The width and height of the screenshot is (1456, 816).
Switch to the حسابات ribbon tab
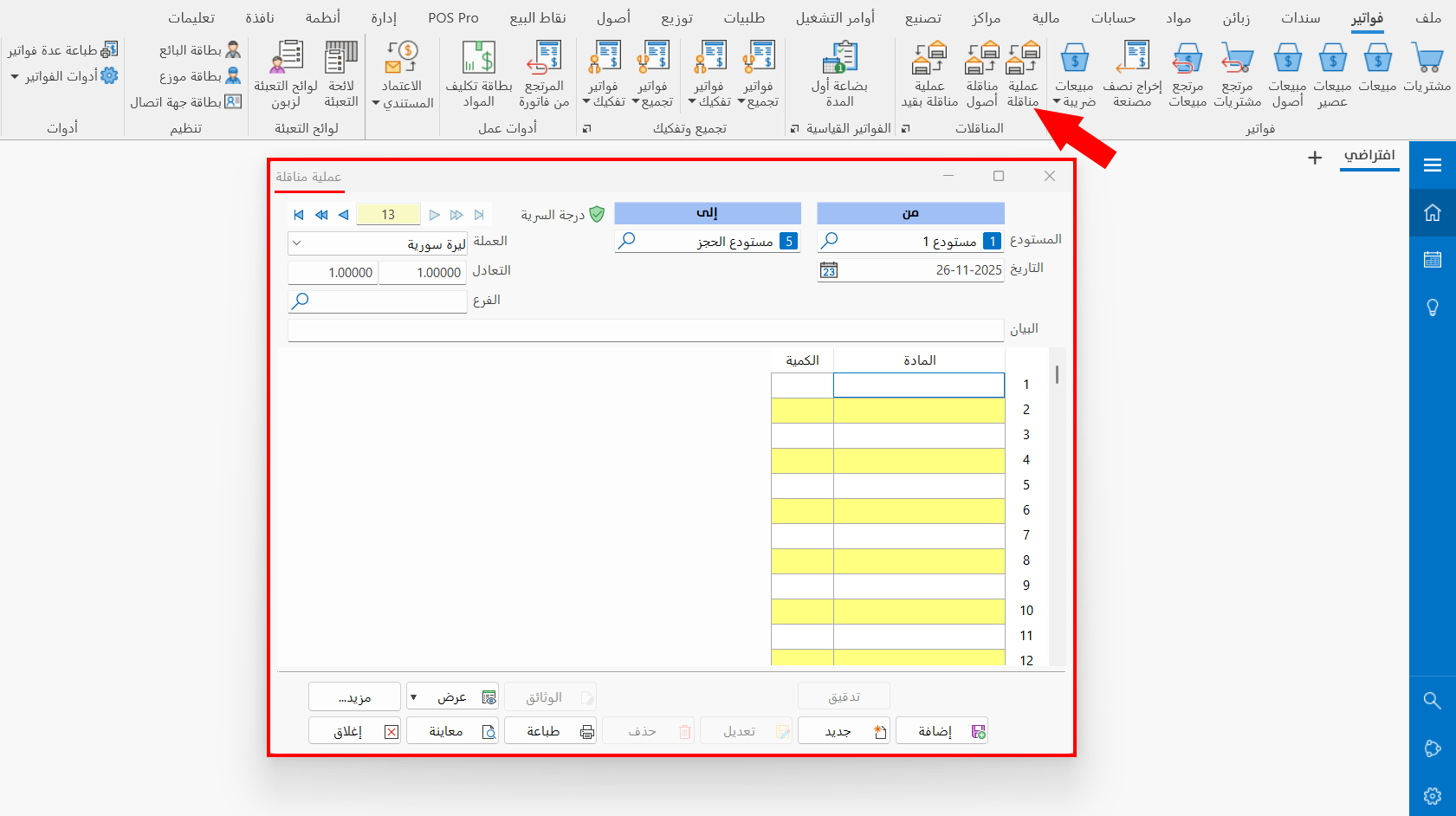(1112, 17)
